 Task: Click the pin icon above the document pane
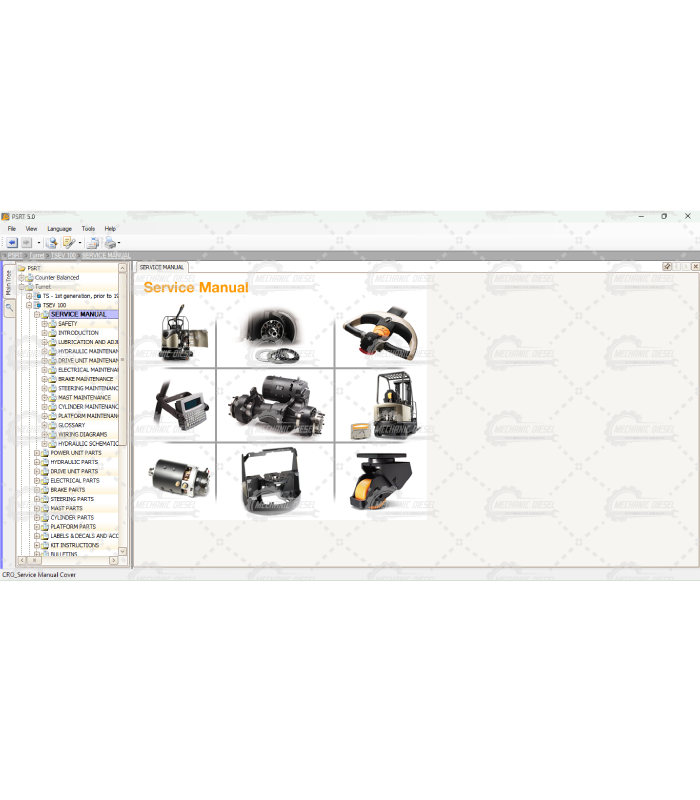click(x=667, y=267)
